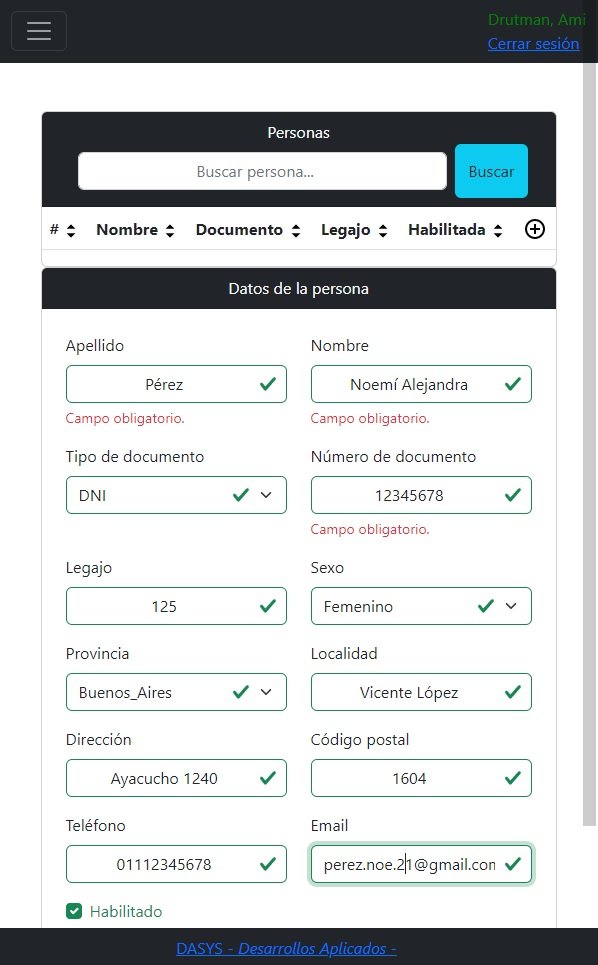Viewport: 598px width, 965px height.
Task: Sort table by # column arrows
Action: coord(71,231)
